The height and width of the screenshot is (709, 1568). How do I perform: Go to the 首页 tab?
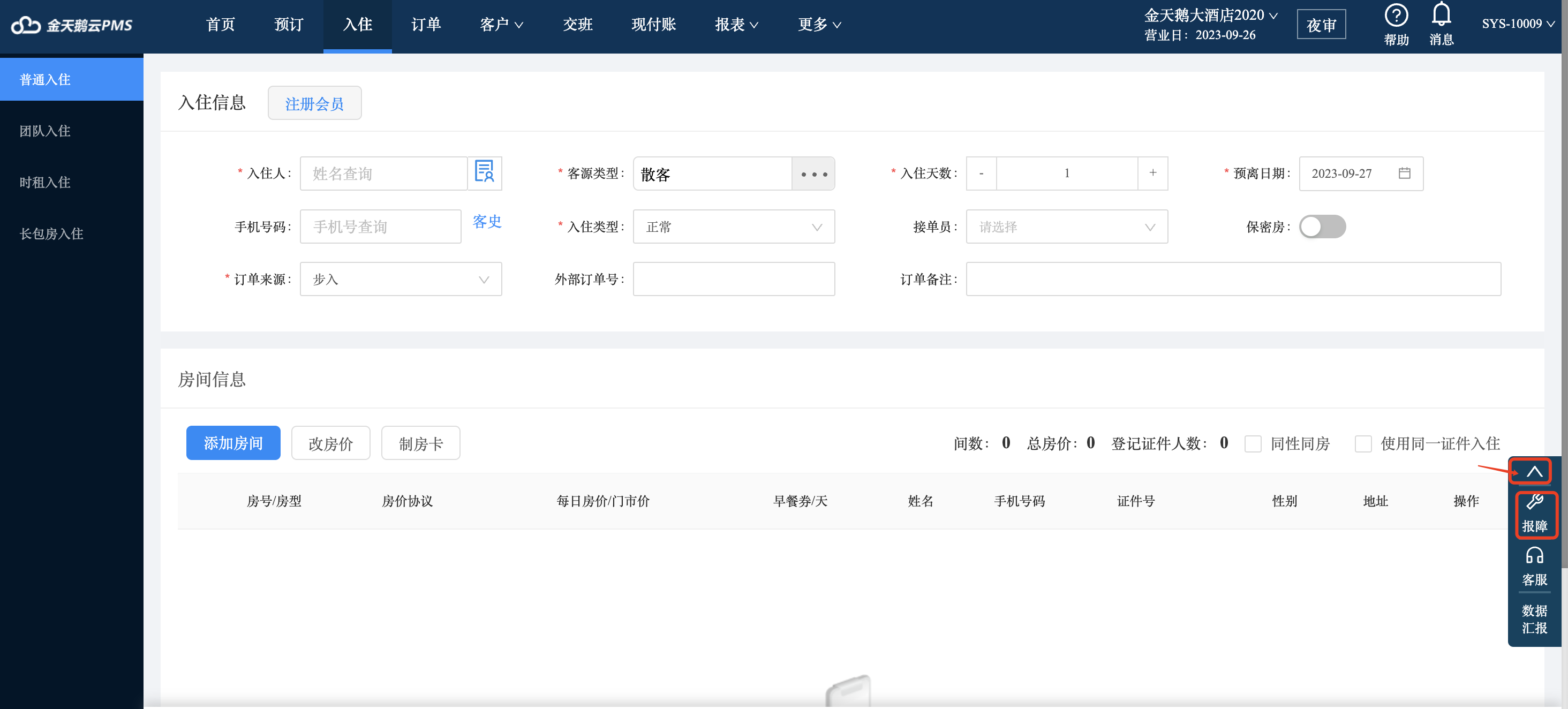click(220, 25)
